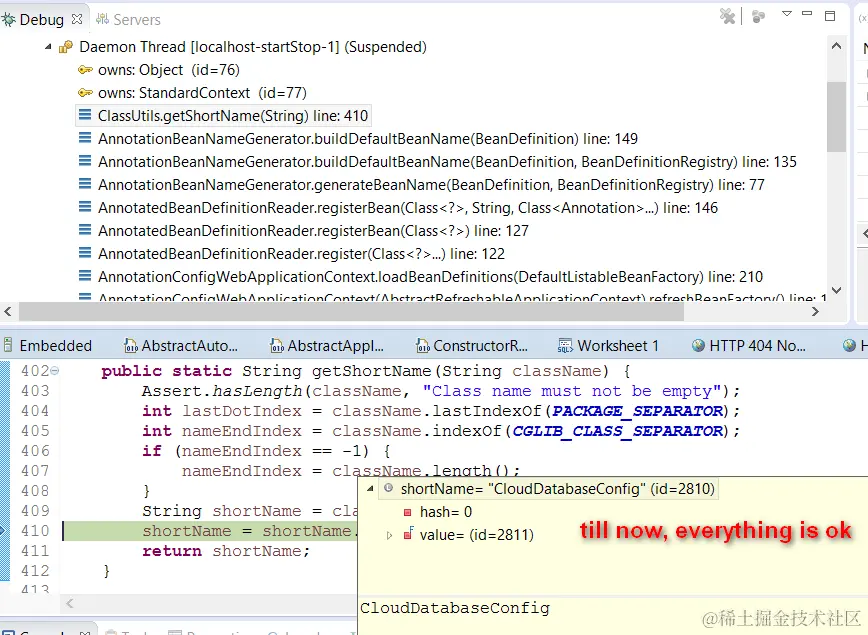Viewport: 868px width, 635px height.
Task: Click the Debug view horizontal scroll right arrow
Action: click(x=815, y=312)
